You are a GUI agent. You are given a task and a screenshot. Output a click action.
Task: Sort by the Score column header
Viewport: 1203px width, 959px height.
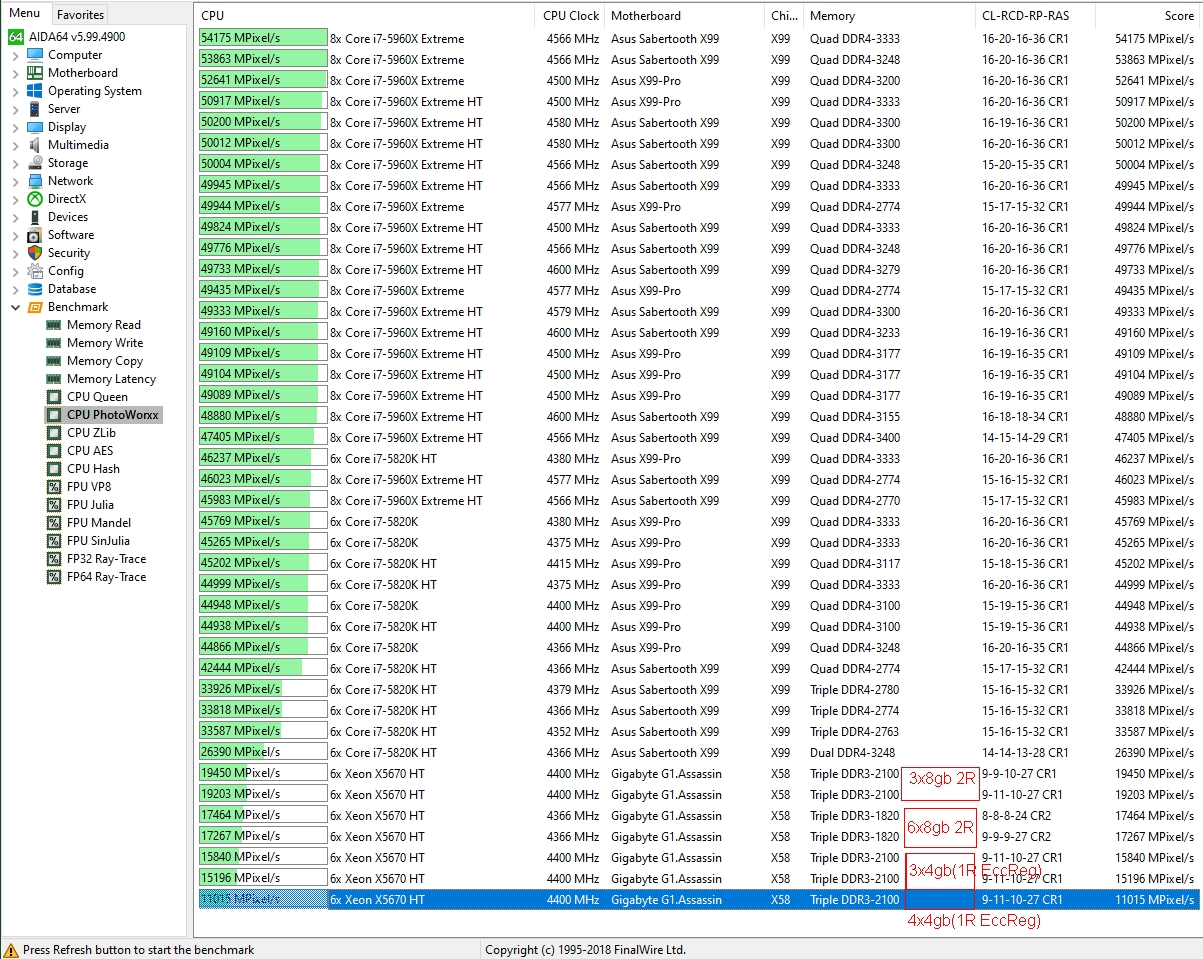(x=1149, y=16)
